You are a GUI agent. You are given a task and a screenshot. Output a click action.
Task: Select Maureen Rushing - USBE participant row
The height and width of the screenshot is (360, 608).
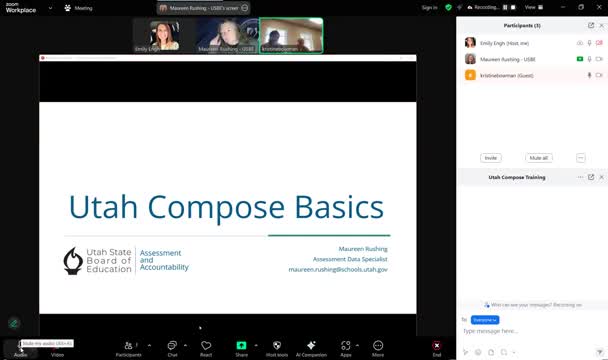tap(532, 59)
